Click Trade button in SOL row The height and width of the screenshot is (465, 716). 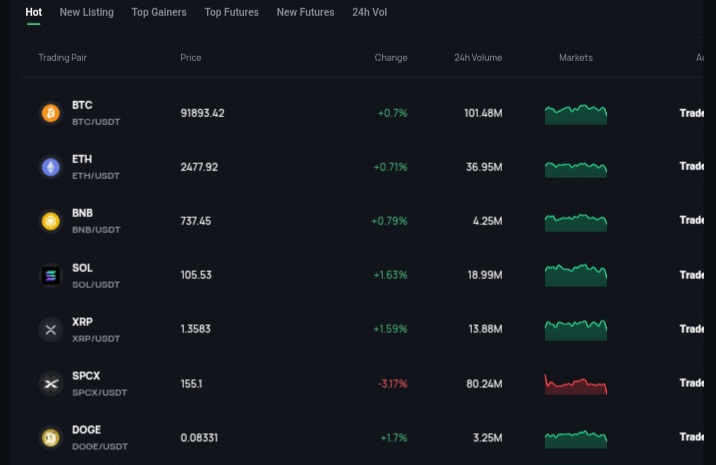[691, 275]
